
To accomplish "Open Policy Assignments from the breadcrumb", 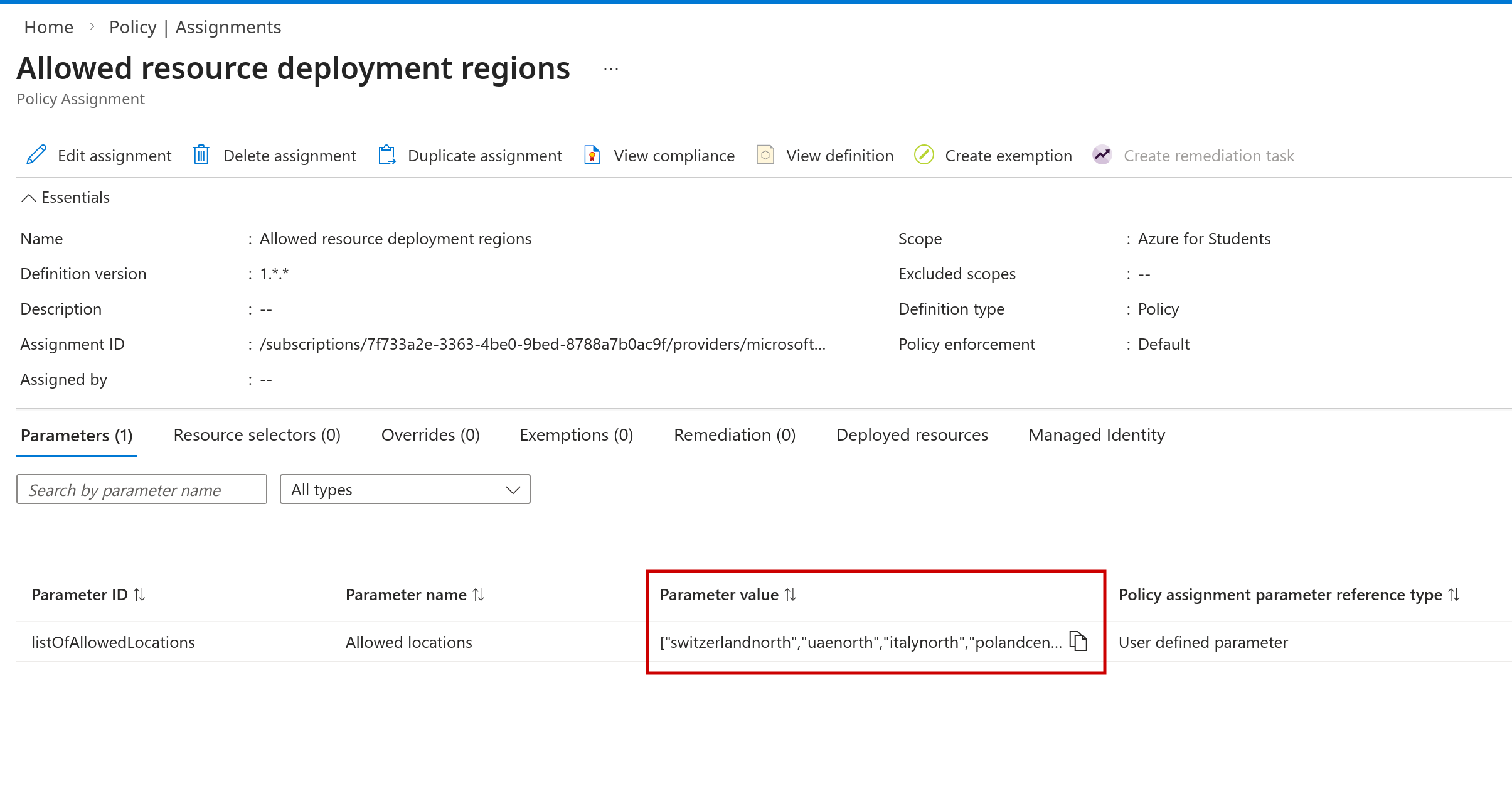I will pyautogui.click(x=194, y=27).
